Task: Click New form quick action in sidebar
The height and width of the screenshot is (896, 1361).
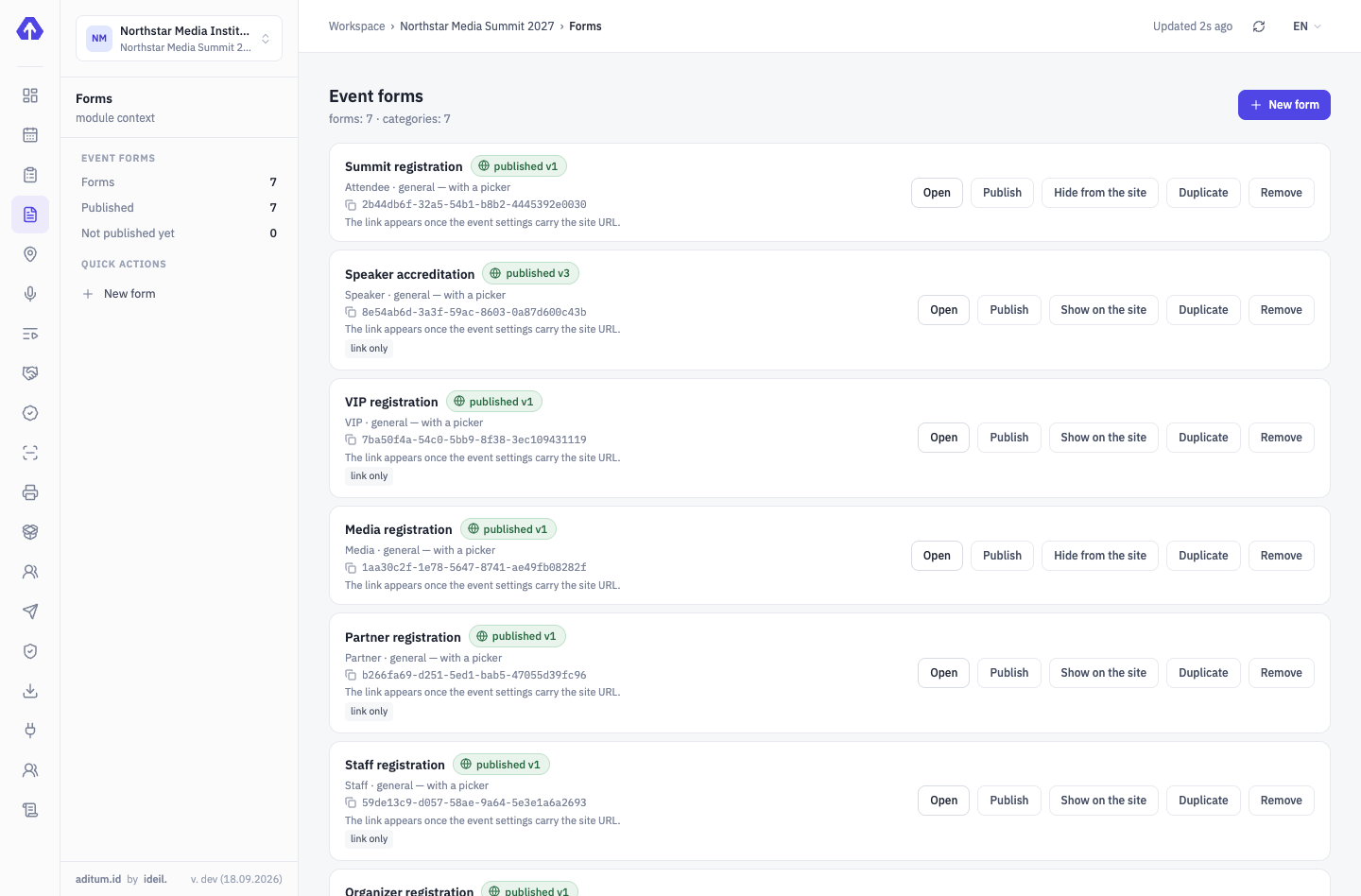Action: [179, 294]
